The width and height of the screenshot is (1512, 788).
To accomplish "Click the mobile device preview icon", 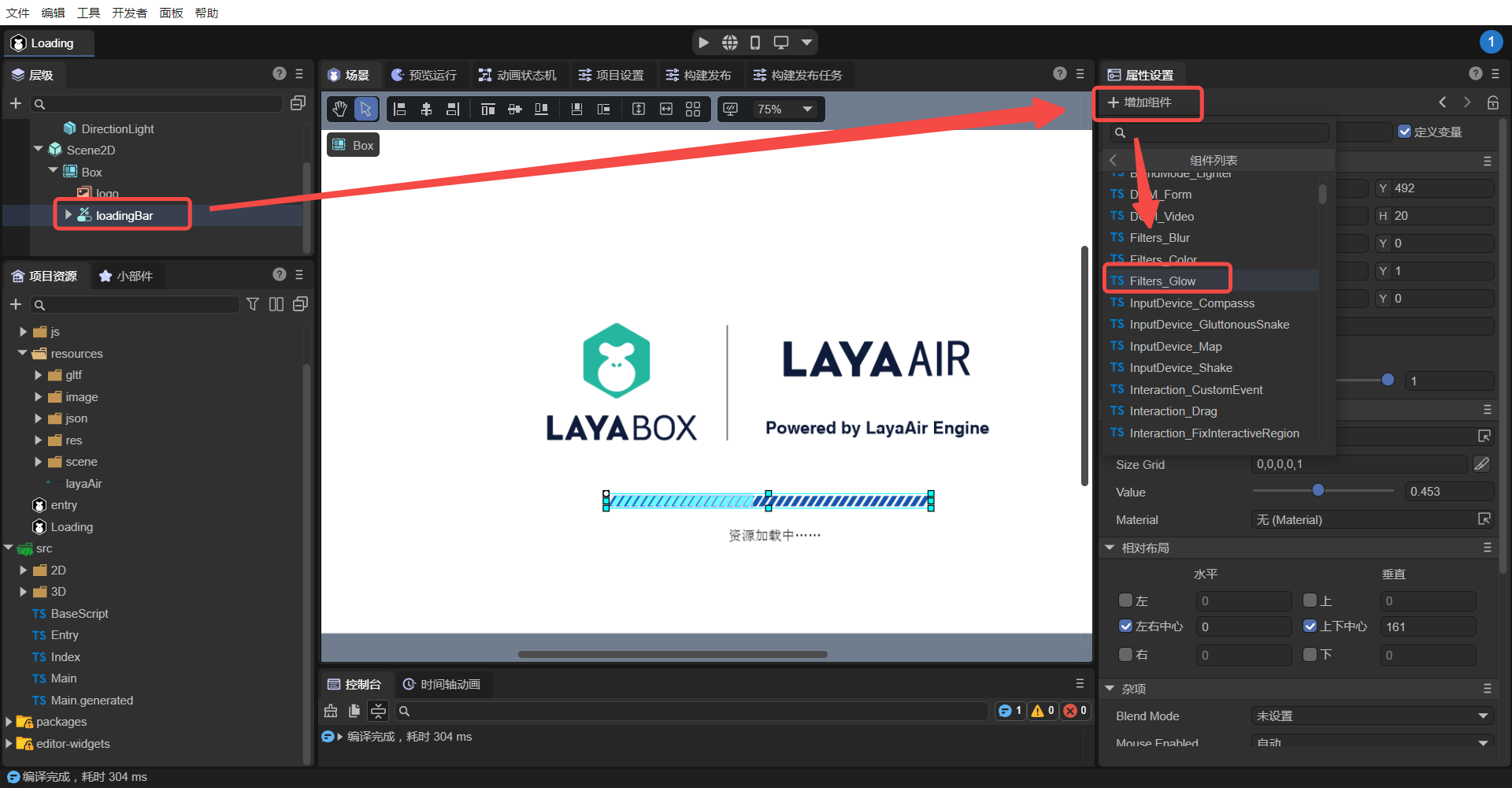I will 755,43.
